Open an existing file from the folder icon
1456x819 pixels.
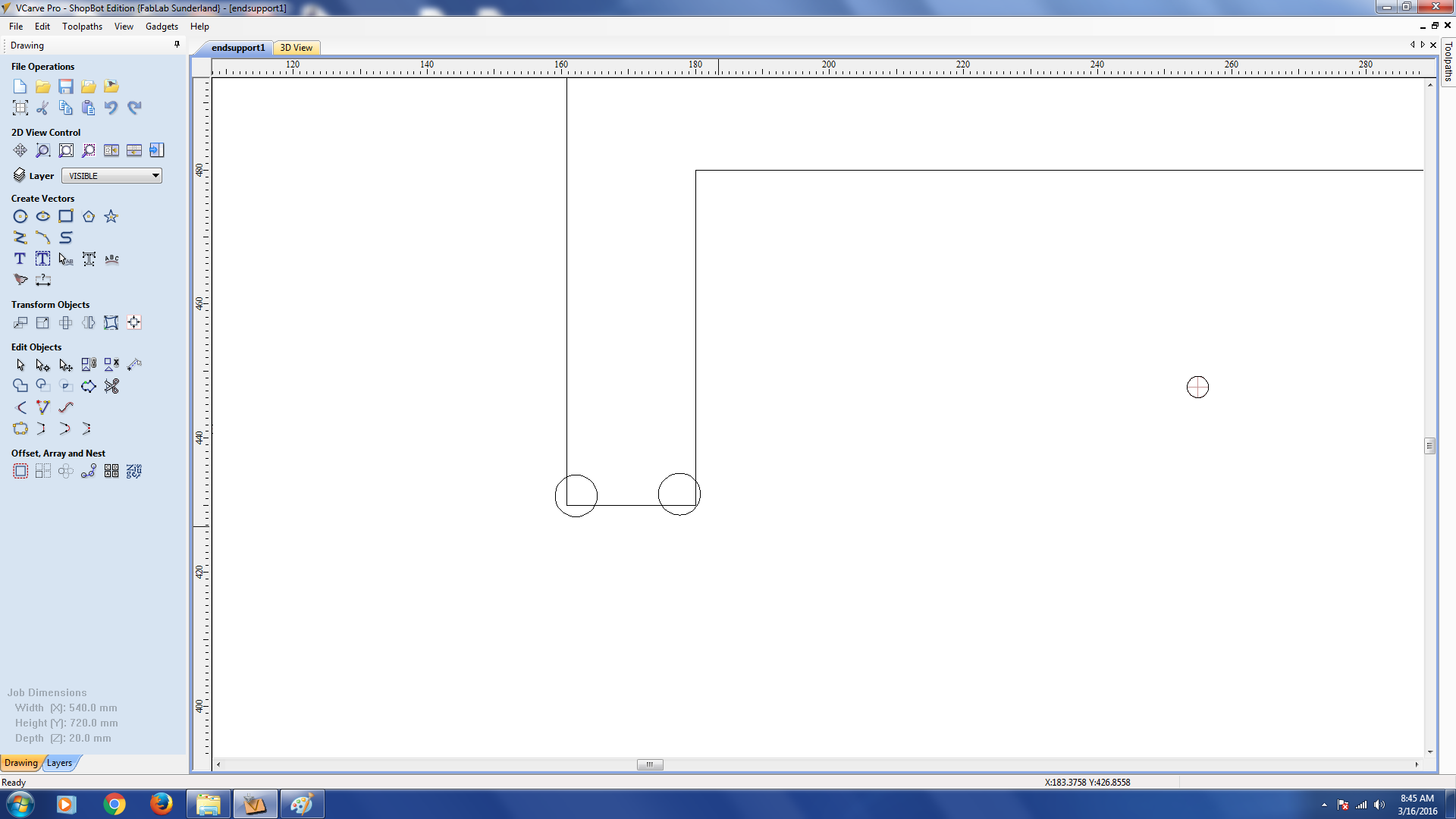pos(43,86)
